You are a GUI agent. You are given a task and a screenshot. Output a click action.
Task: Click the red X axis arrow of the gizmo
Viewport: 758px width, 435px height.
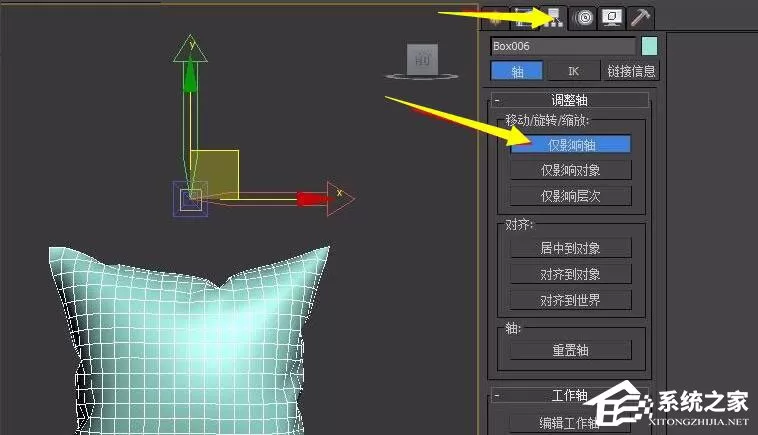(313, 199)
